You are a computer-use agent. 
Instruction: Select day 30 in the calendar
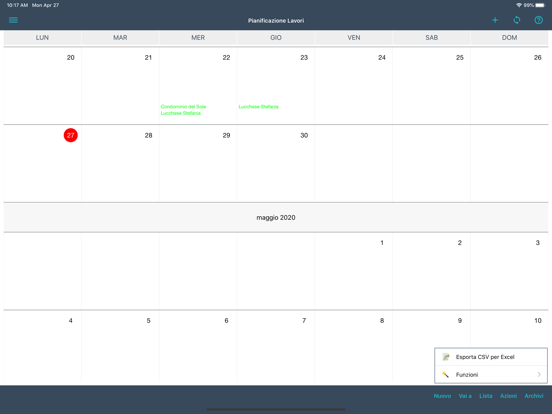pos(304,135)
